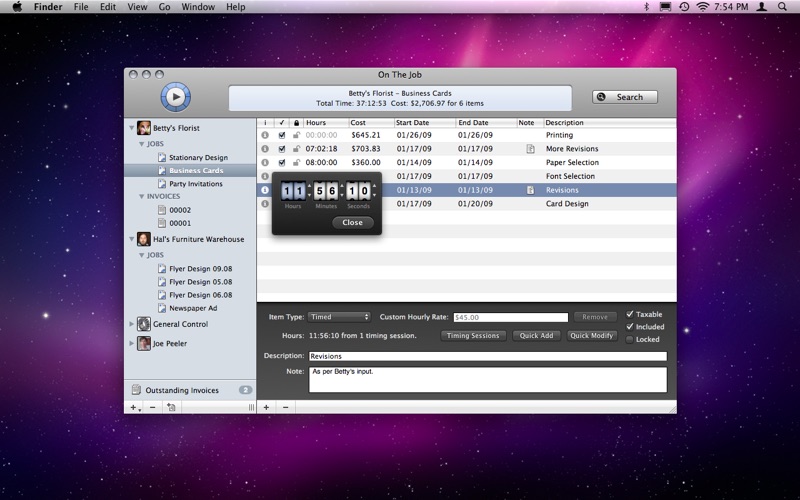The width and height of the screenshot is (800, 500).
Task: Open the Window menu
Action: 198,7
